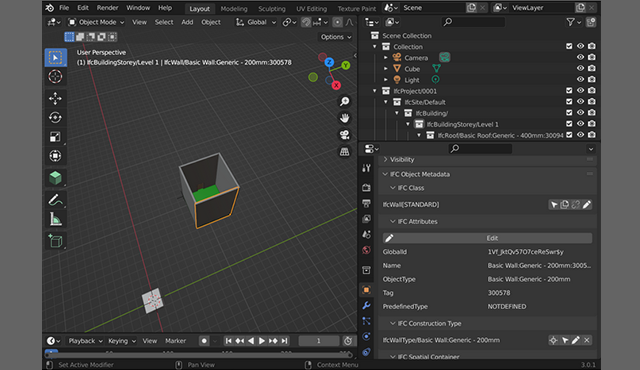Select the Select Box tool

tap(56, 58)
